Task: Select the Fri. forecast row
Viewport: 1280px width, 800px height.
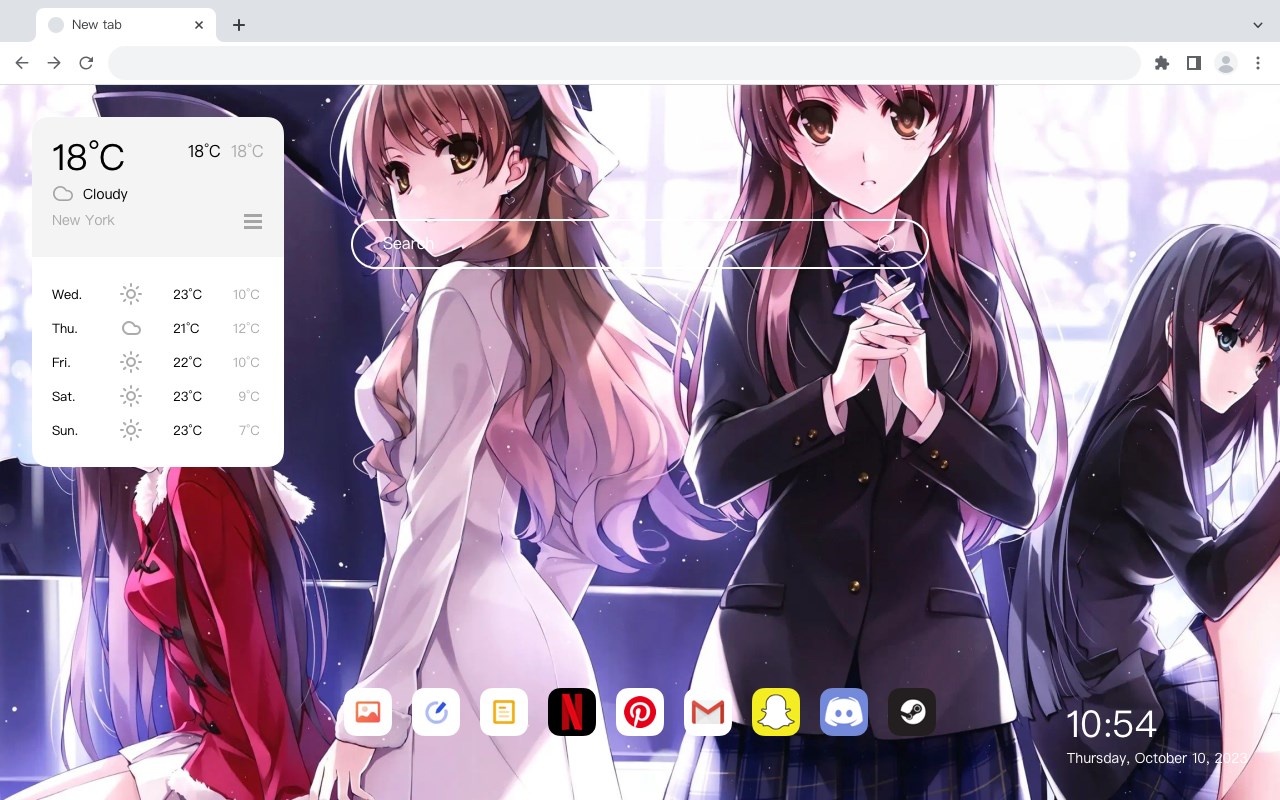Action: 157,362
